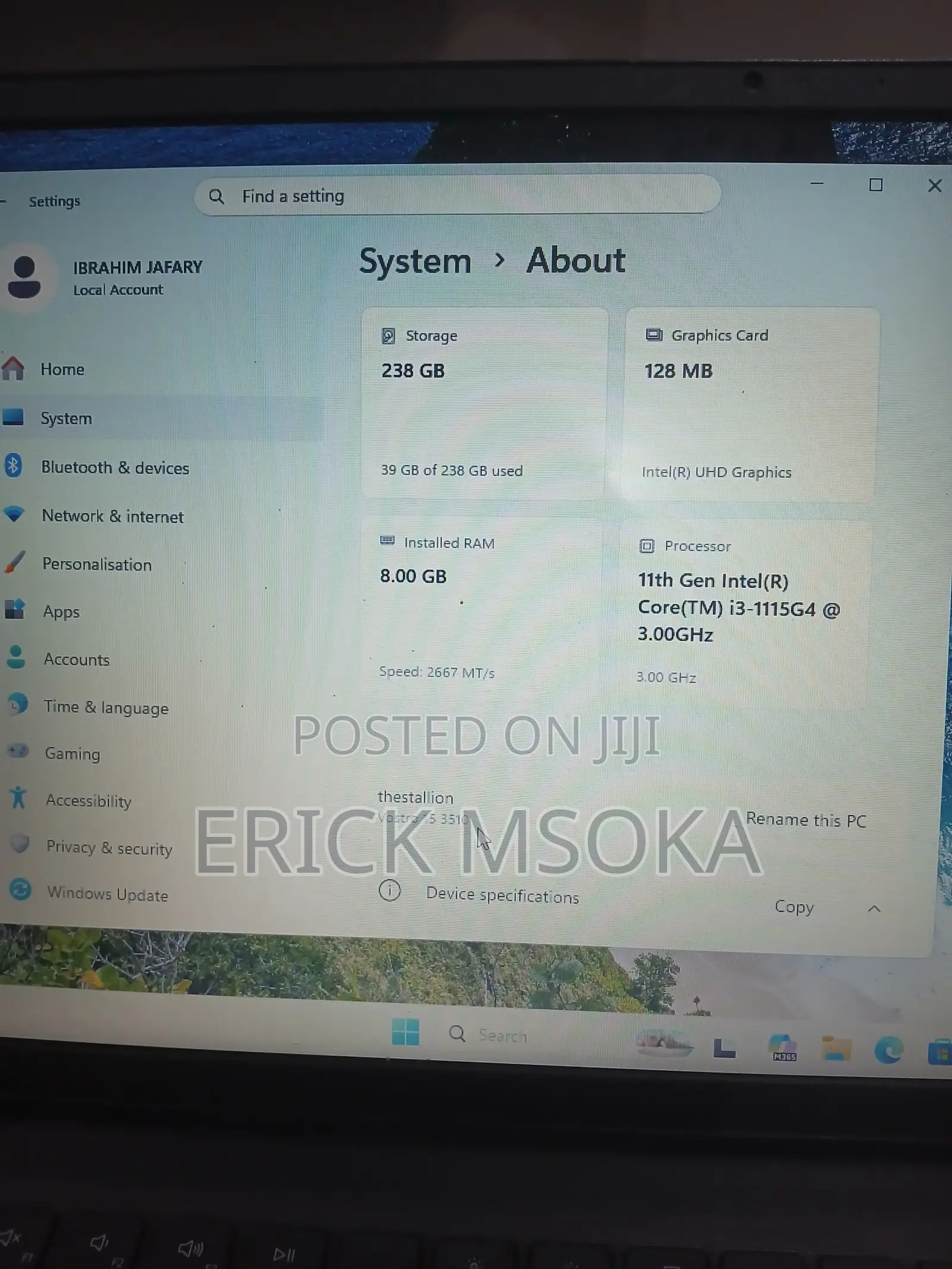Click the Storage drive icon

coord(388,336)
